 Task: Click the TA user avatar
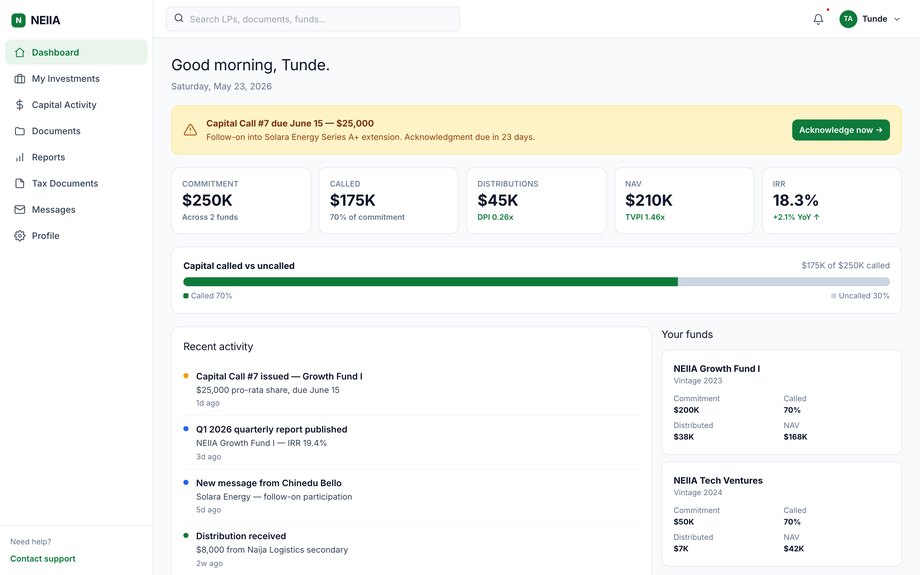pos(848,19)
